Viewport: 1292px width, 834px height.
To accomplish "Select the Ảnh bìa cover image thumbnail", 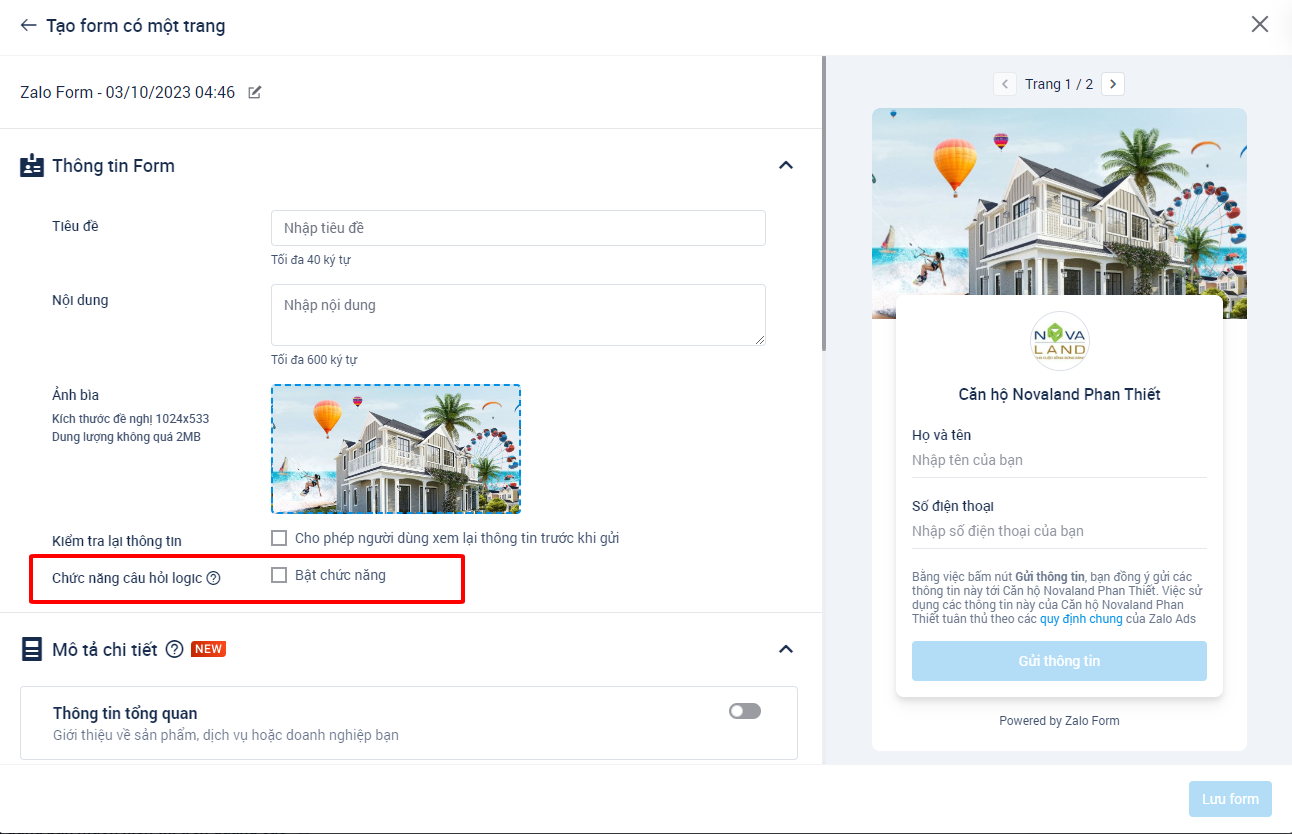I will [x=395, y=448].
